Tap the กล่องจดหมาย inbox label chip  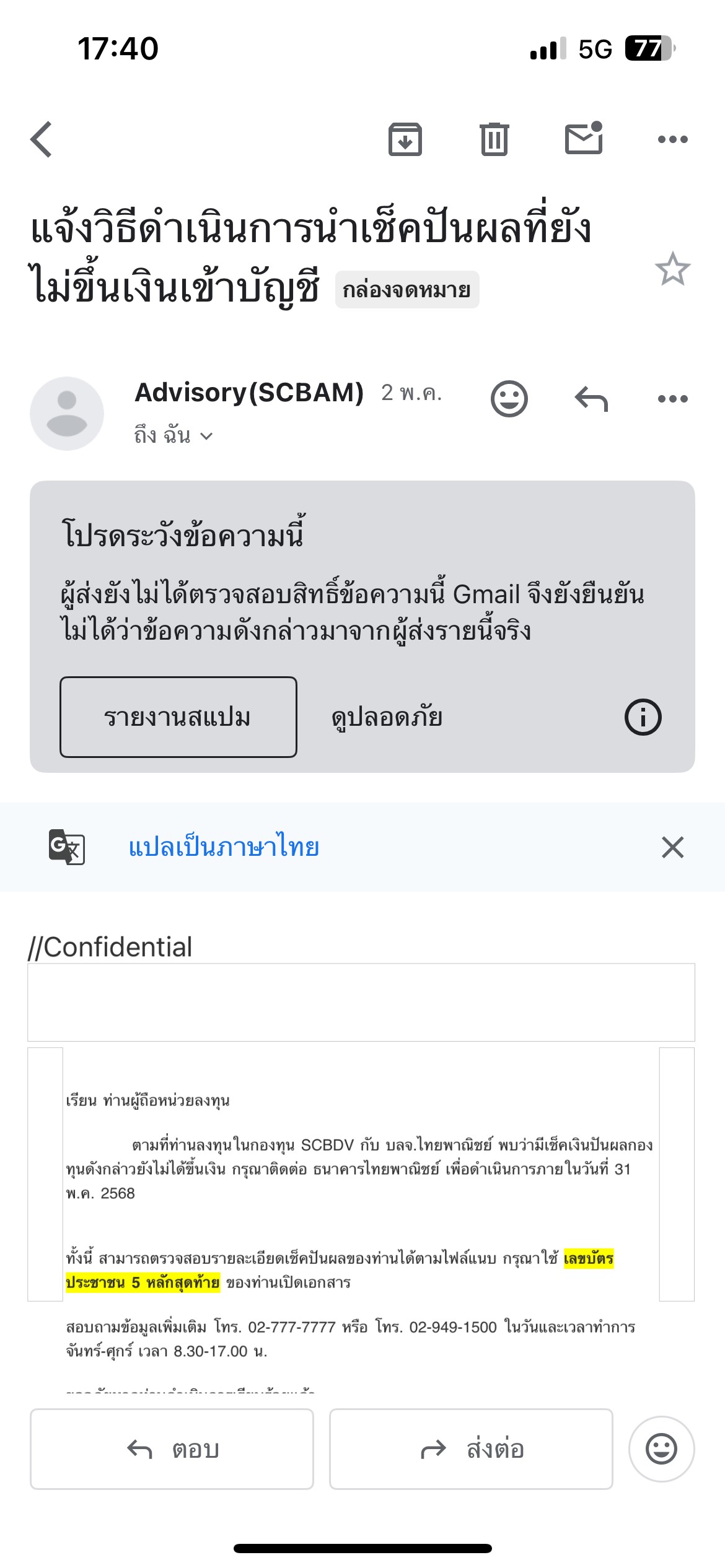[x=407, y=290]
